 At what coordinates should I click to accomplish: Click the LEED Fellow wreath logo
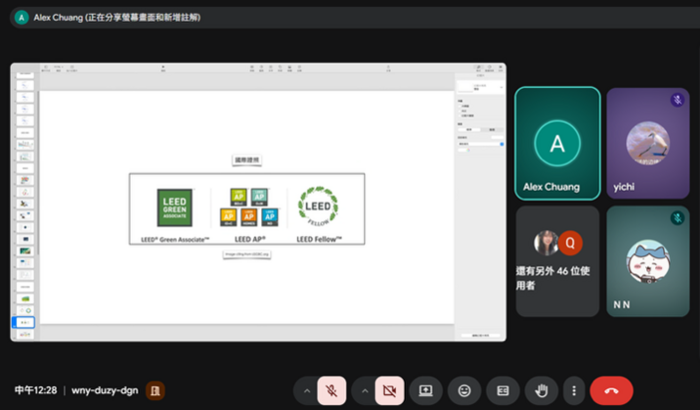(x=318, y=206)
